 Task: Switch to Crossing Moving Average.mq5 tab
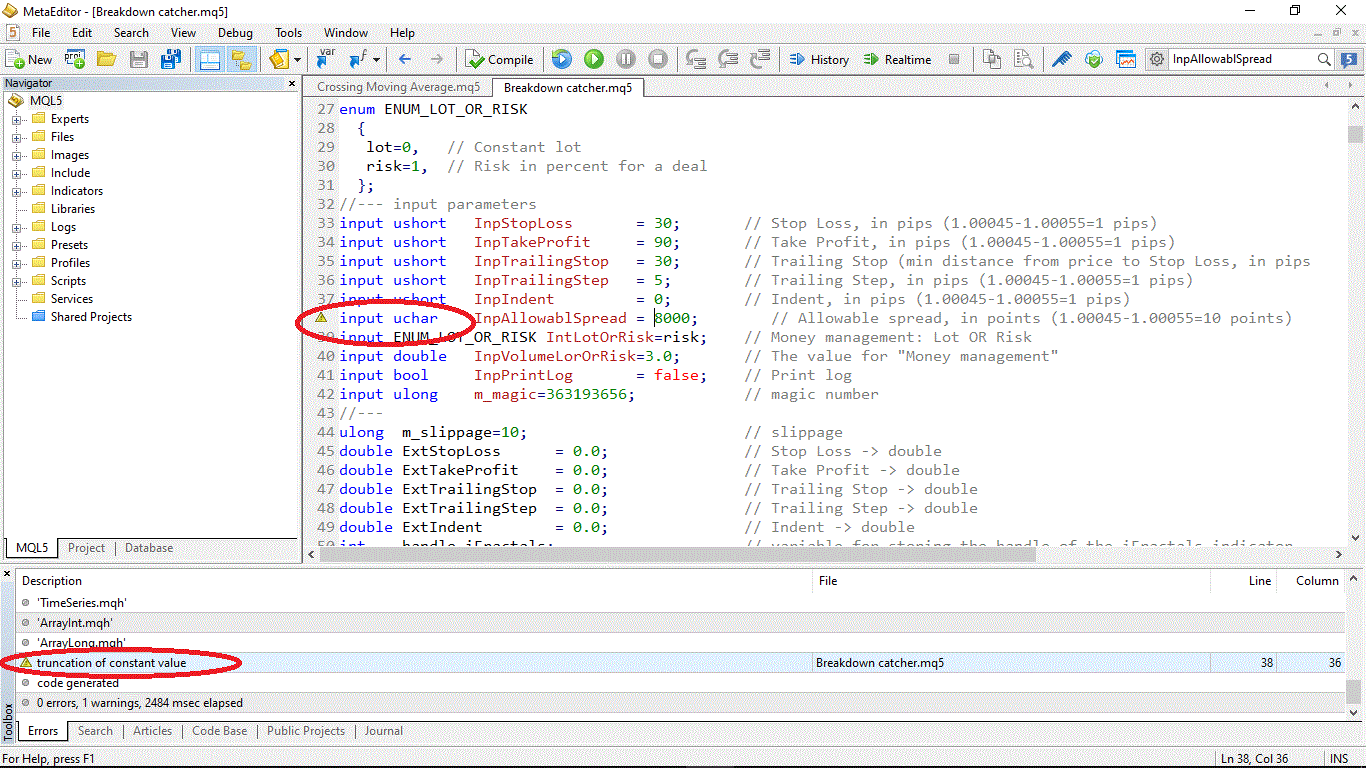(398, 88)
